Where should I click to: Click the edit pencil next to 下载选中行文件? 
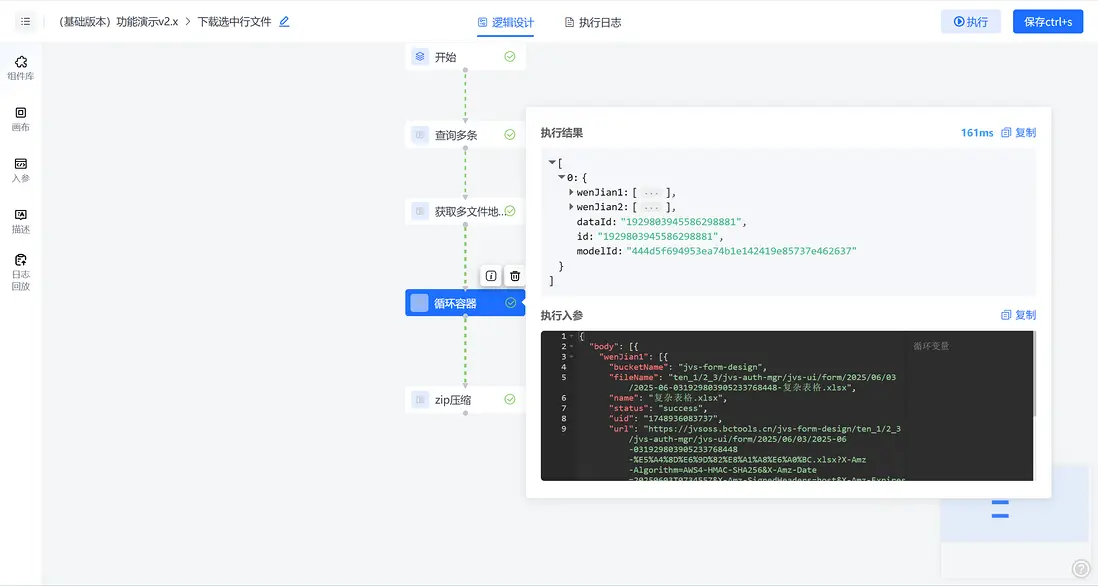(284, 22)
